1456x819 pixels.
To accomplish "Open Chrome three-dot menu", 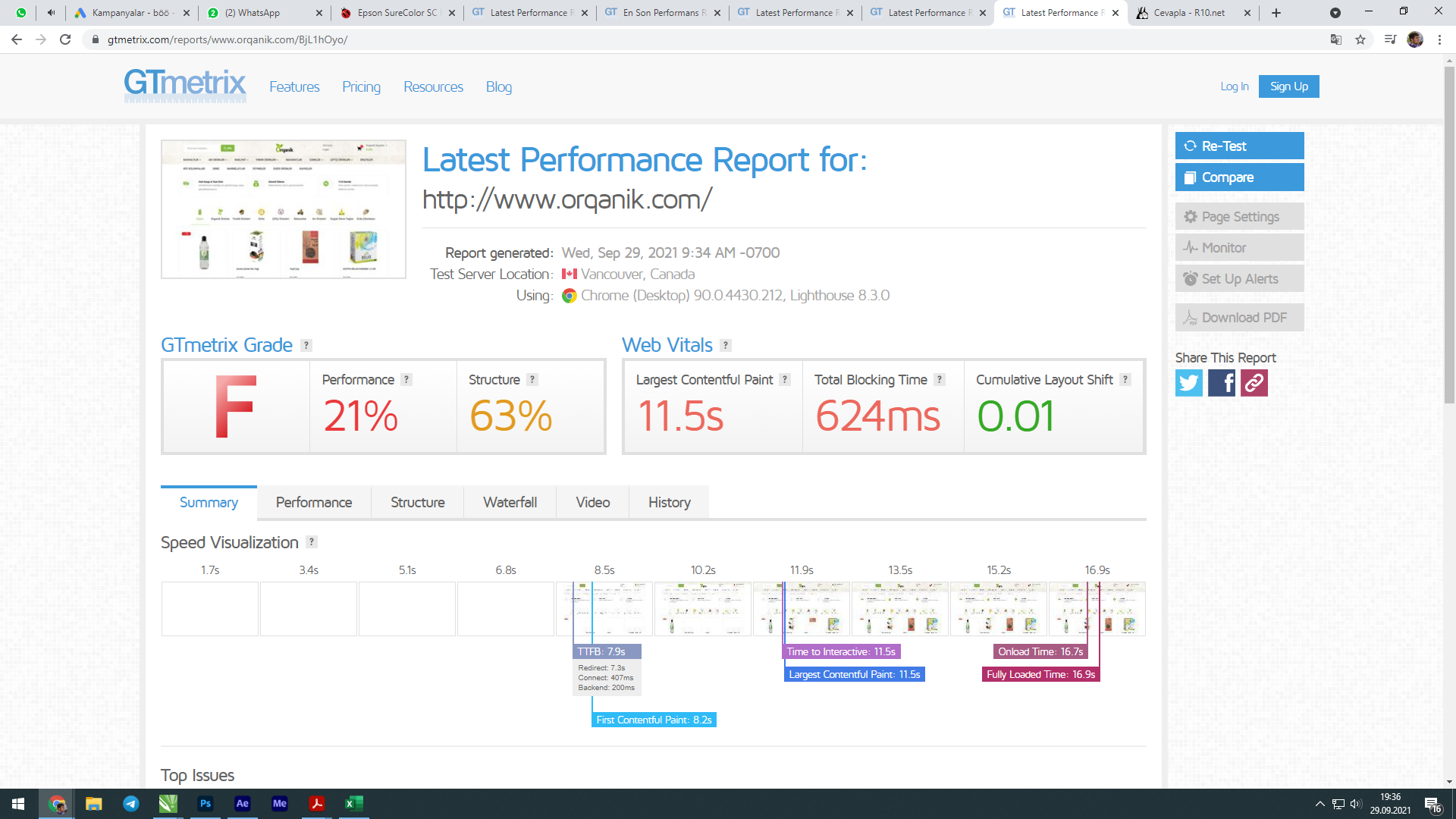I will [x=1439, y=39].
